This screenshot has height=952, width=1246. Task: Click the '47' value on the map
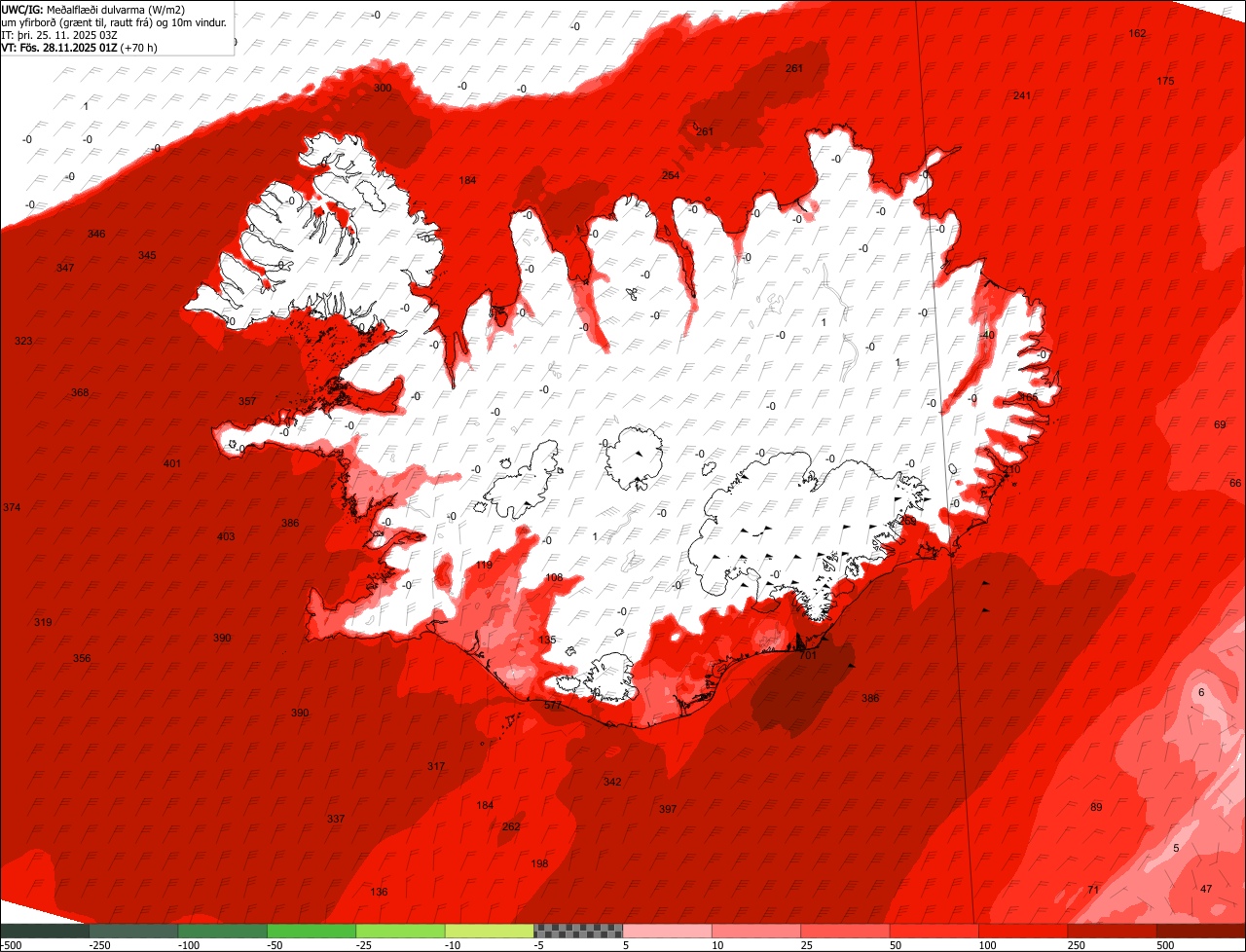point(1206,889)
